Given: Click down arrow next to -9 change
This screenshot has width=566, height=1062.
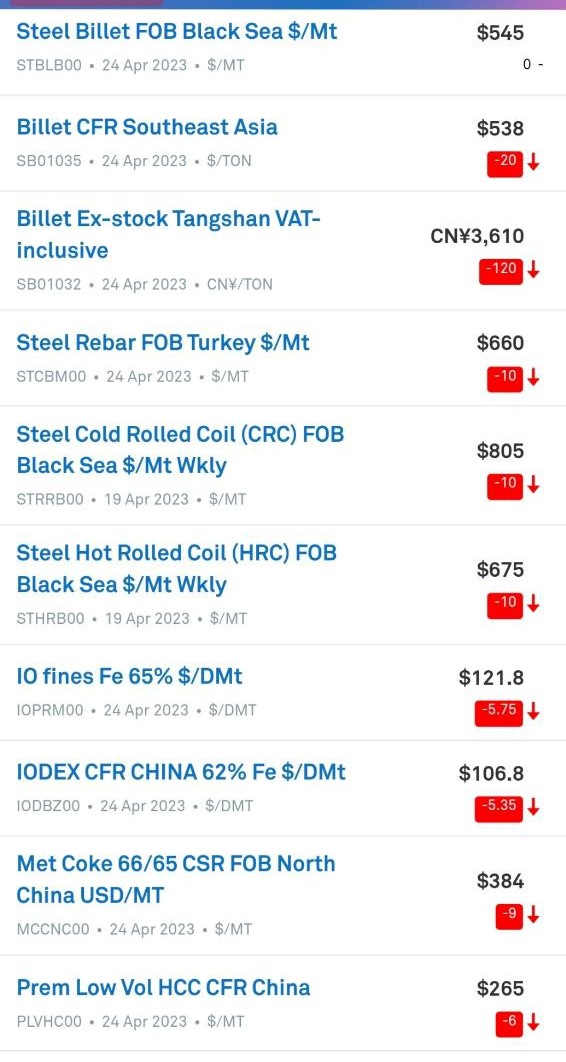Looking at the screenshot, I should pos(534,914).
